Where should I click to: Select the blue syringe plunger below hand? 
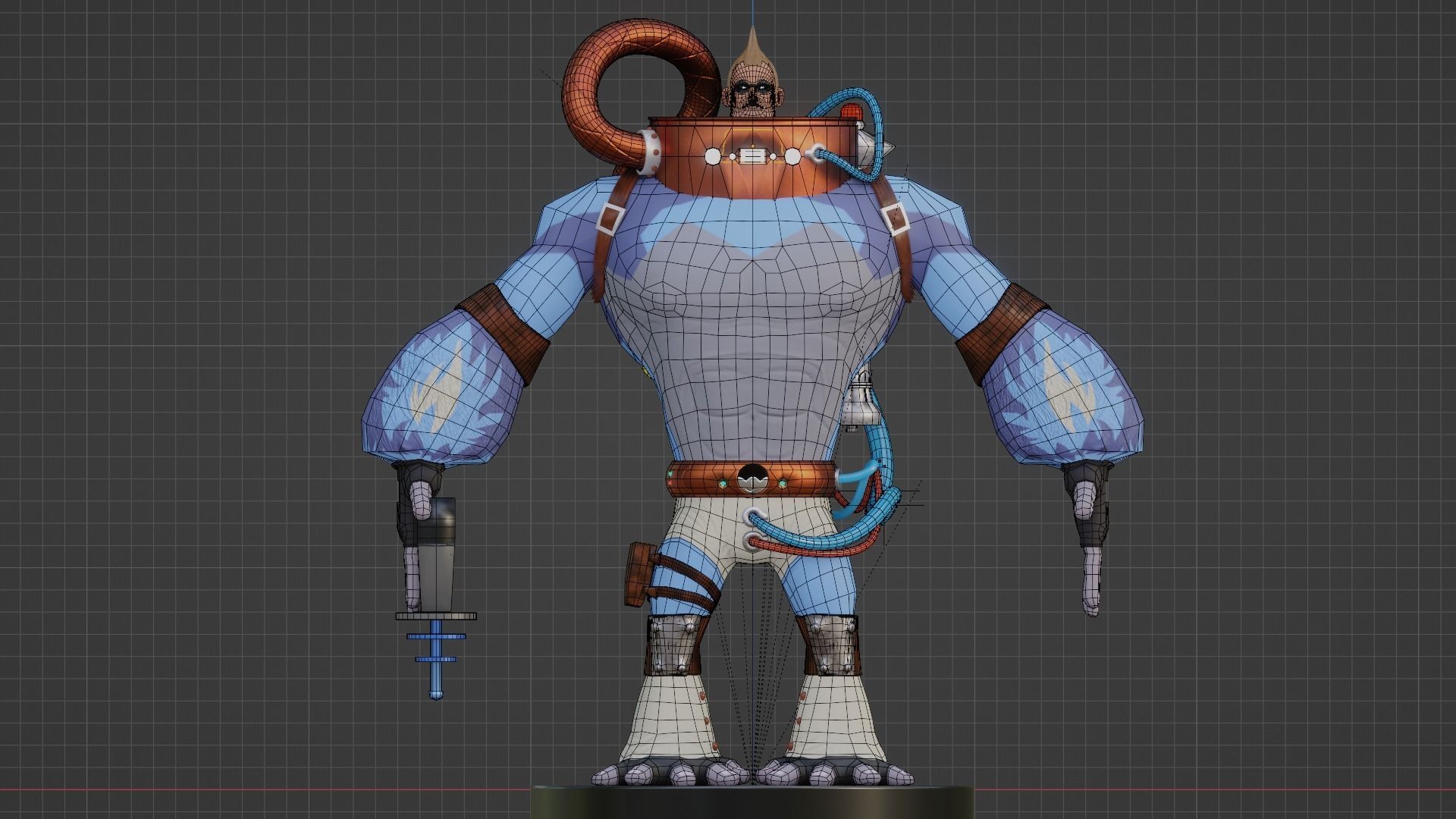coord(437,659)
